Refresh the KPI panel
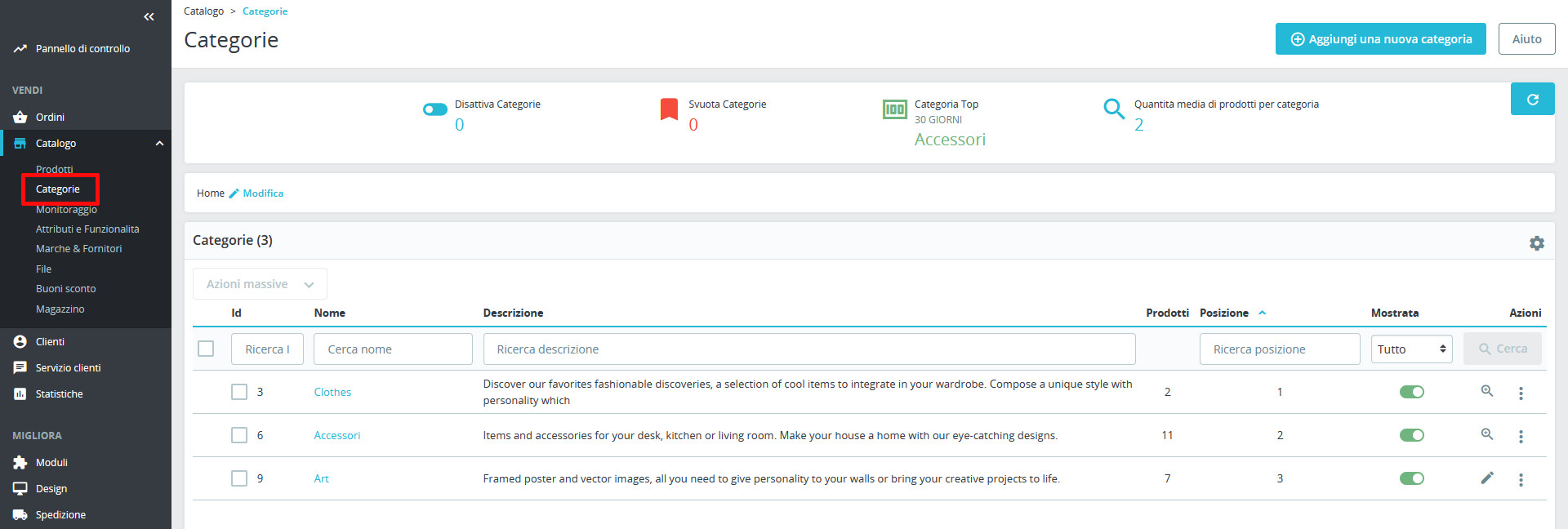The image size is (1568, 529). (1532, 99)
